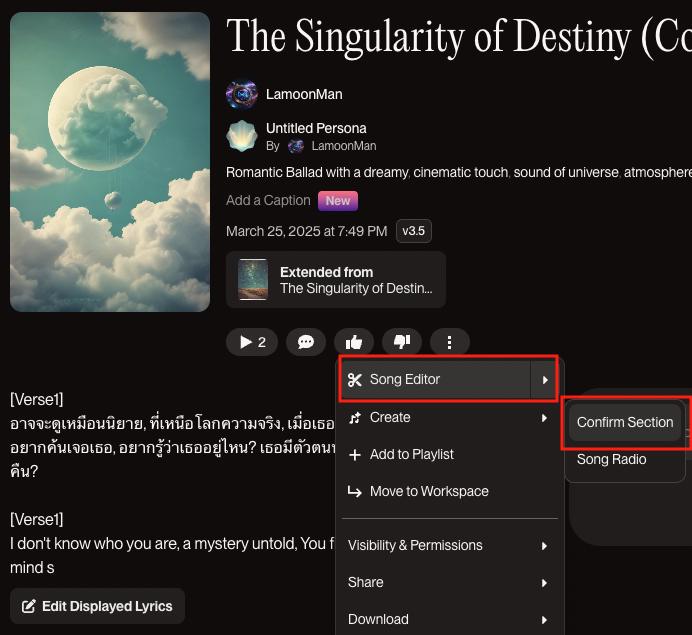Click the three-dot more options button

click(449, 342)
